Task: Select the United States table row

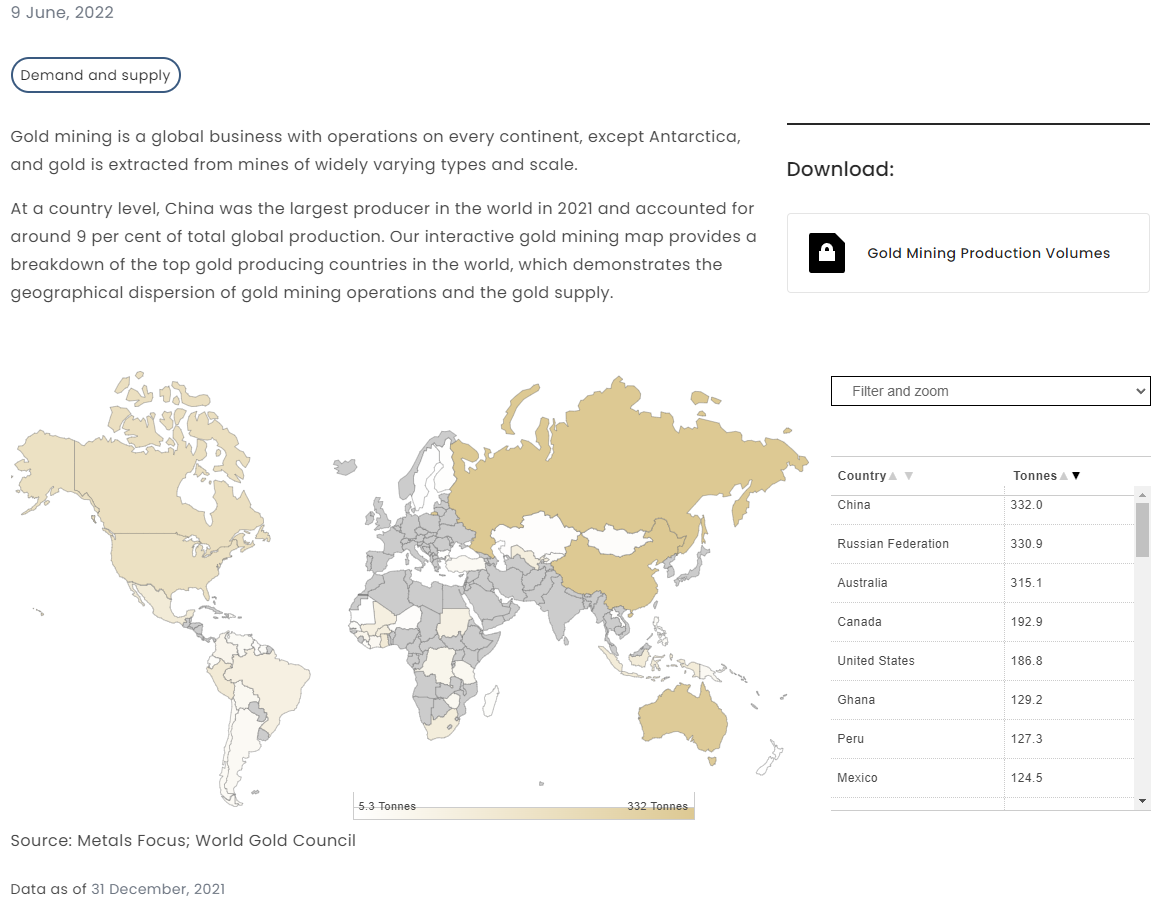Action: (982, 661)
